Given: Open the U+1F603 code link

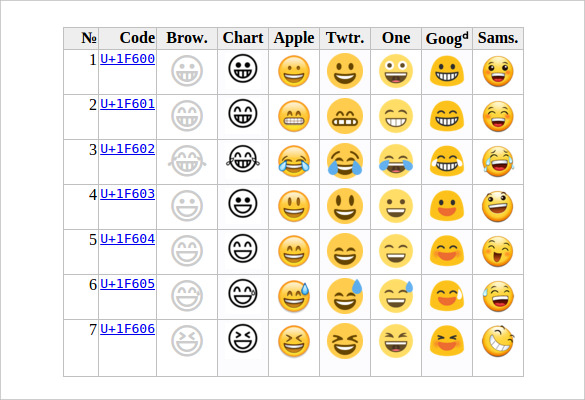Looking at the screenshot, I should coord(128,194).
